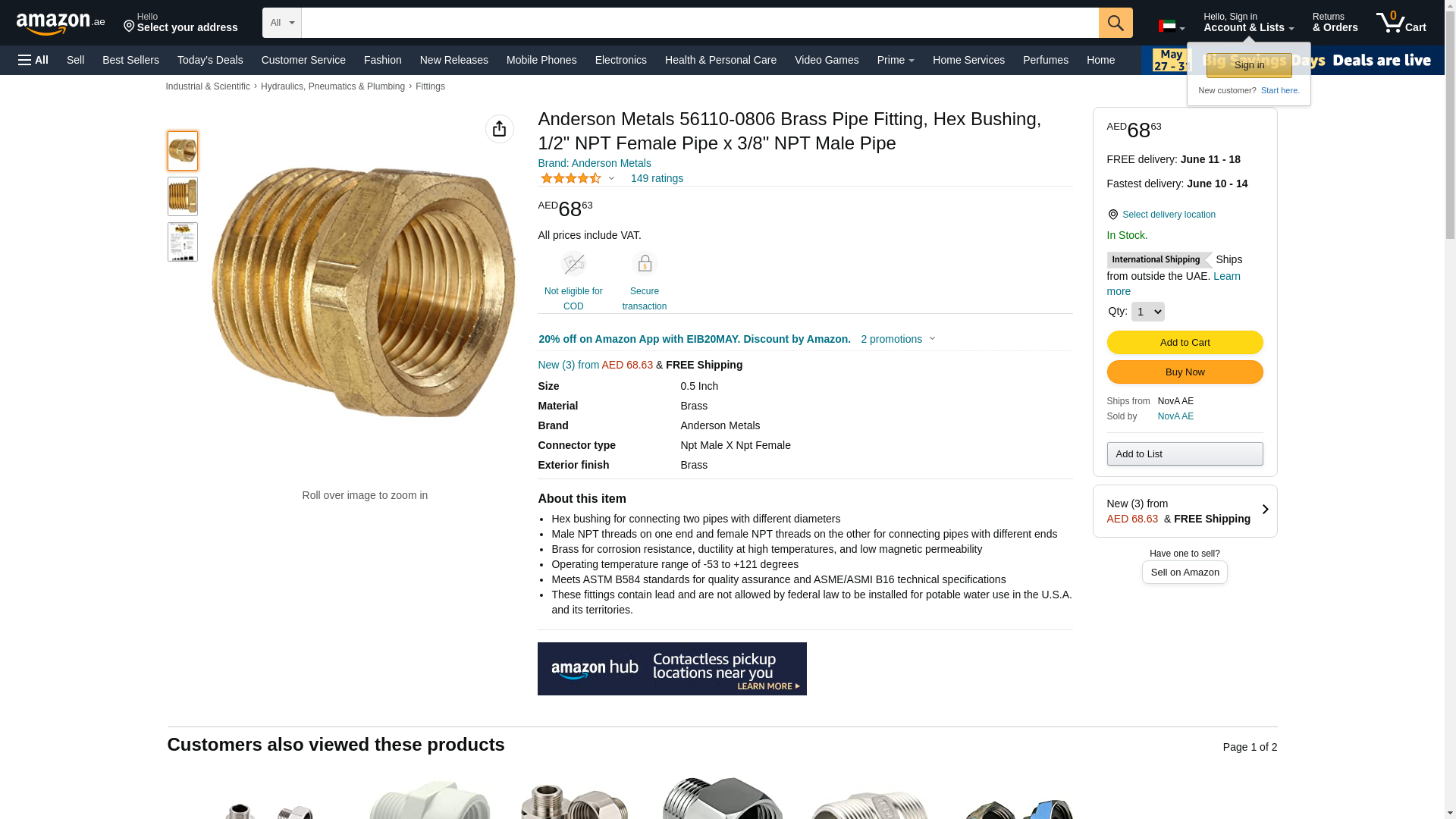Expand the search category All dropdown
The width and height of the screenshot is (1456, 819).
click(x=282, y=23)
